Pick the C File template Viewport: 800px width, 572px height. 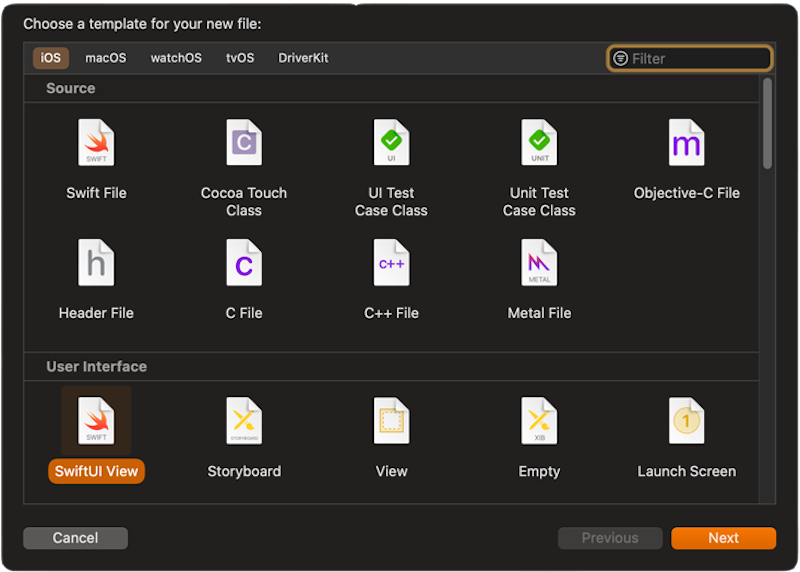pos(244,263)
